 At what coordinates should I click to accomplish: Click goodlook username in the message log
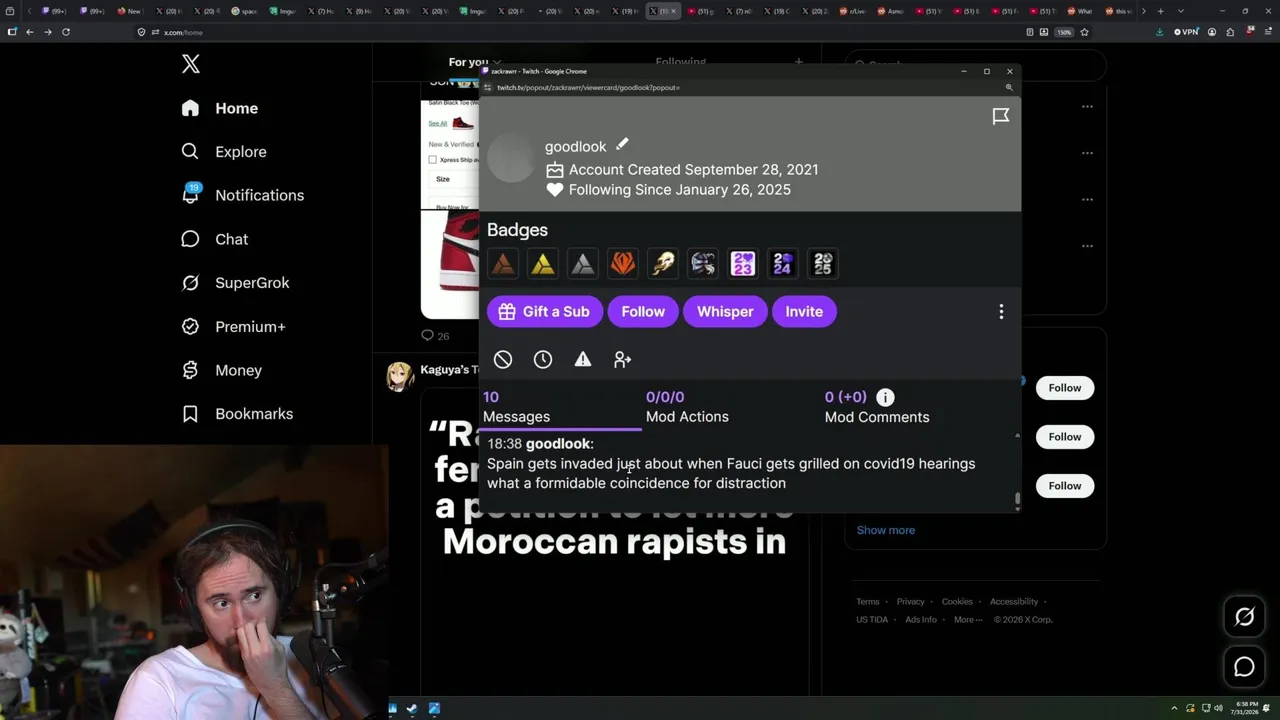click(559, 443)
